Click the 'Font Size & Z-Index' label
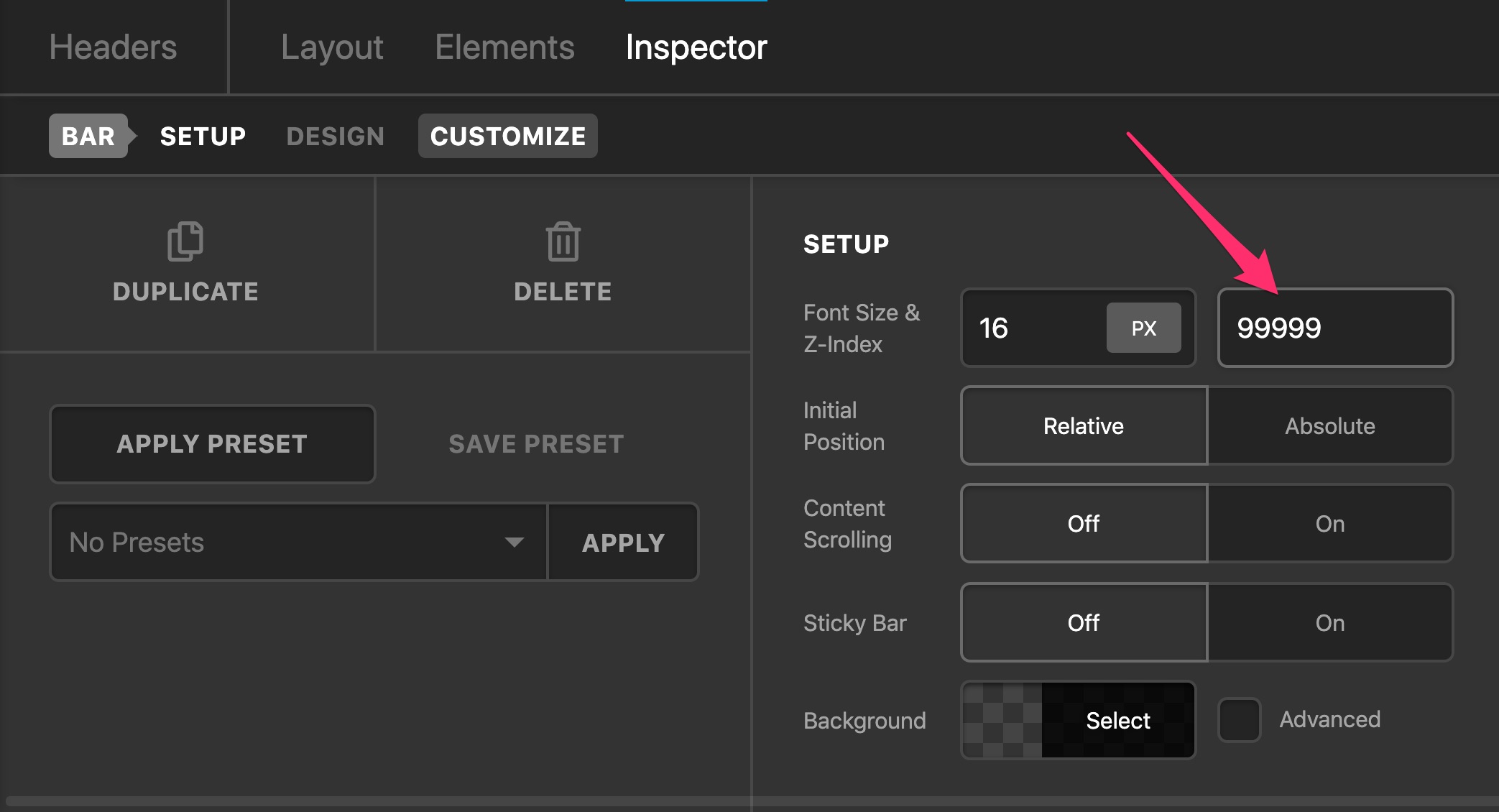 pyautogui.click(x=862, y=328)
